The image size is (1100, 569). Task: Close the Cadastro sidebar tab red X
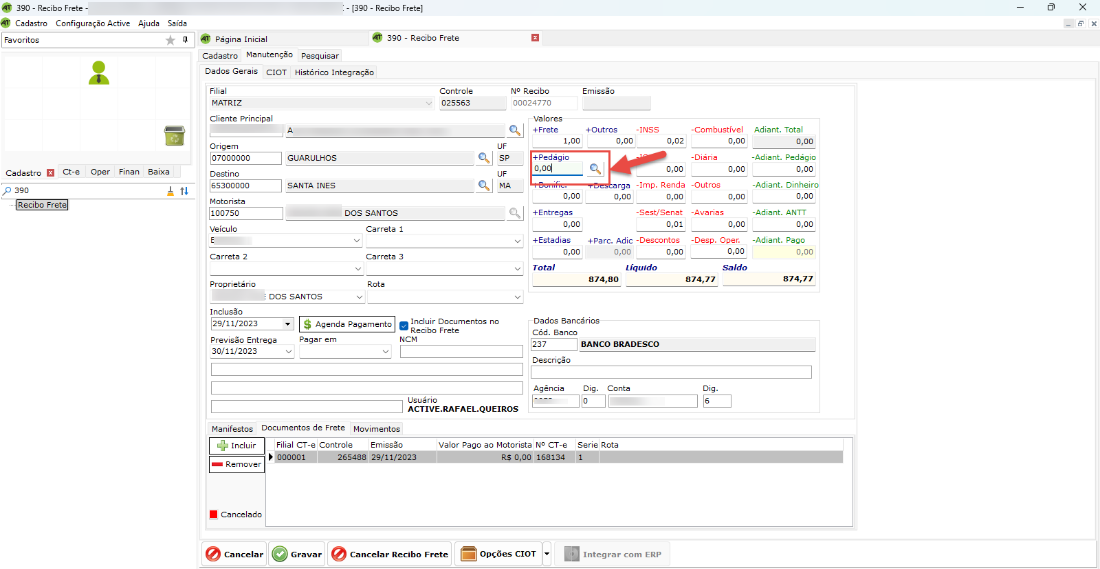click(50, 172)
